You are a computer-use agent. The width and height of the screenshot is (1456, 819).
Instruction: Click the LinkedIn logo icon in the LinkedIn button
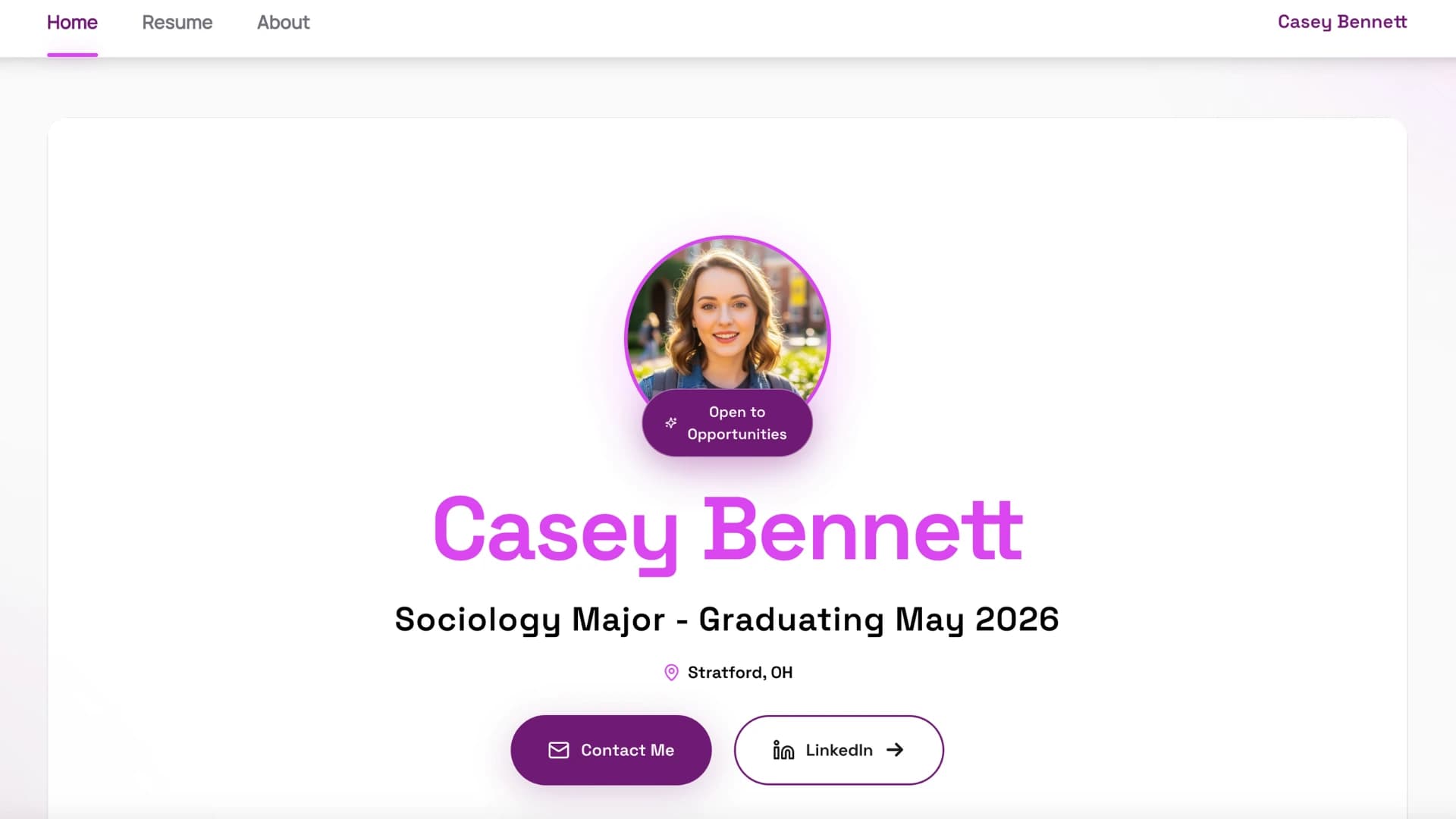pyautogui.click(x=783, y=750)
